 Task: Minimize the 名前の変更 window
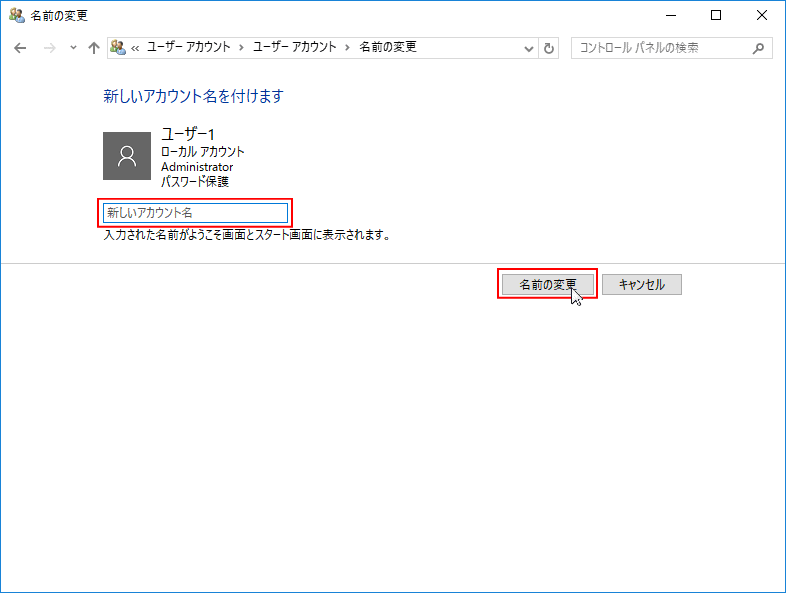671,15
